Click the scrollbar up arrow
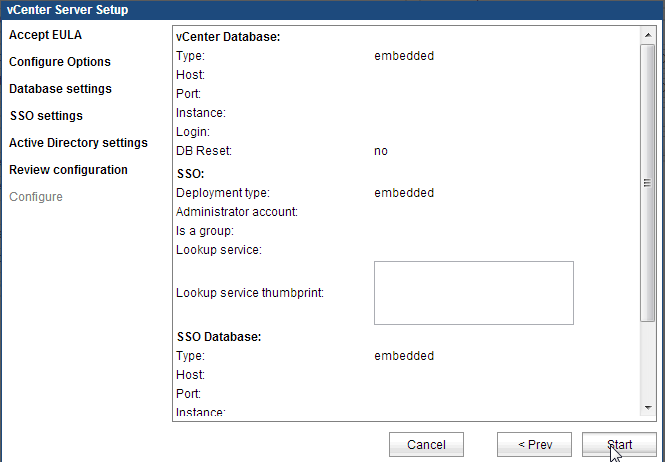This screenshot has height=462, width=665. (x=647, y=35)
